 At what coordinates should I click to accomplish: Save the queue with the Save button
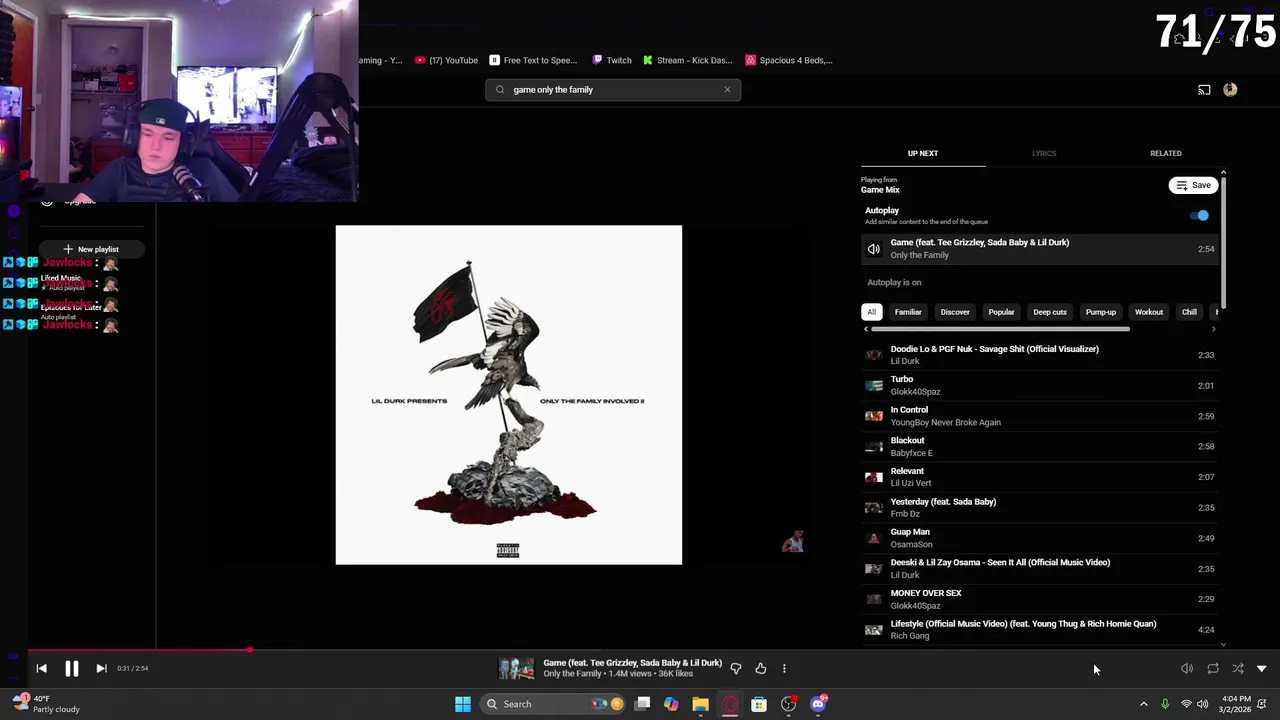[1193, 185]
